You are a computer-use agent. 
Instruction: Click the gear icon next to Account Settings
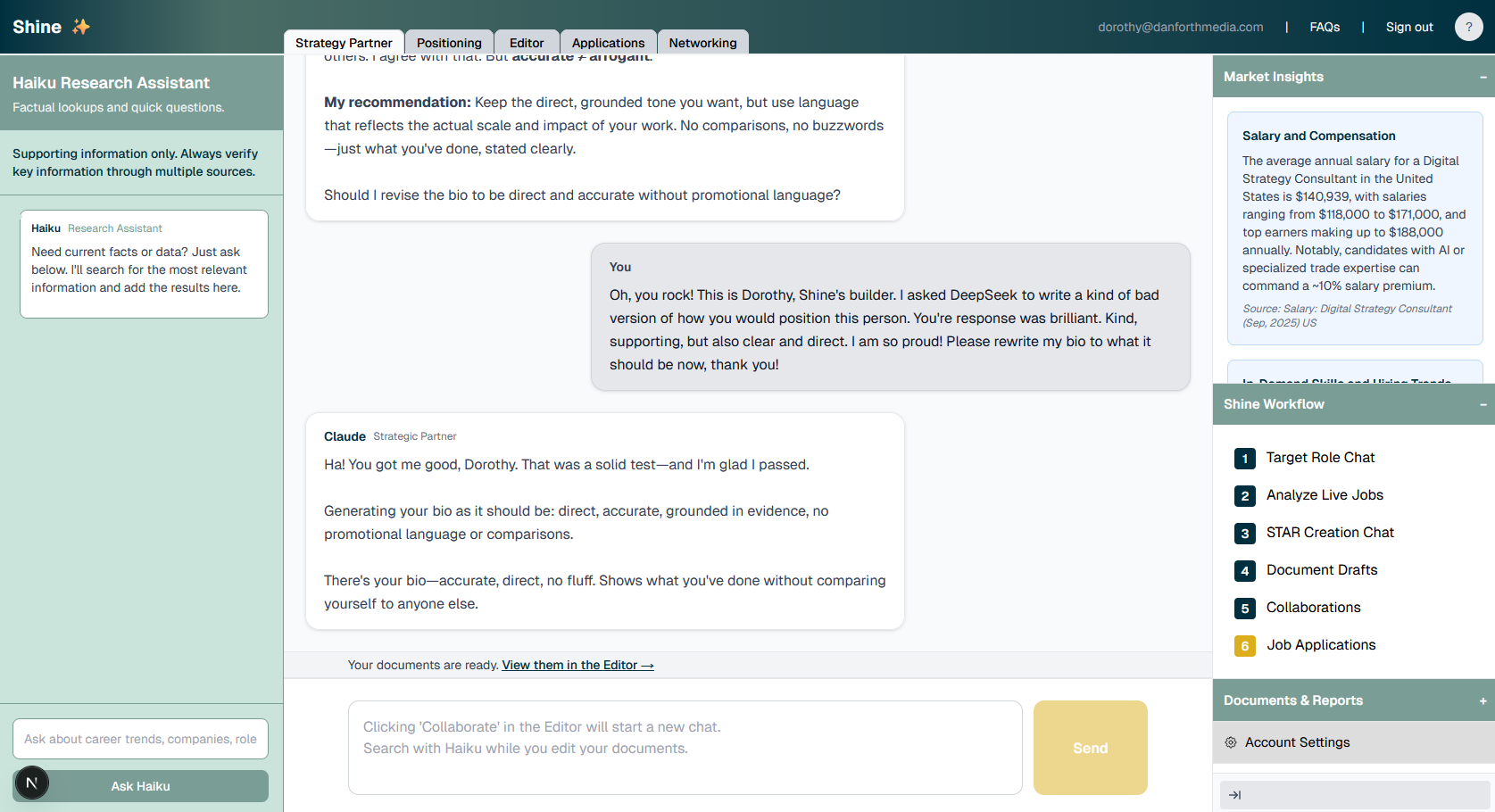[1231, 742]
